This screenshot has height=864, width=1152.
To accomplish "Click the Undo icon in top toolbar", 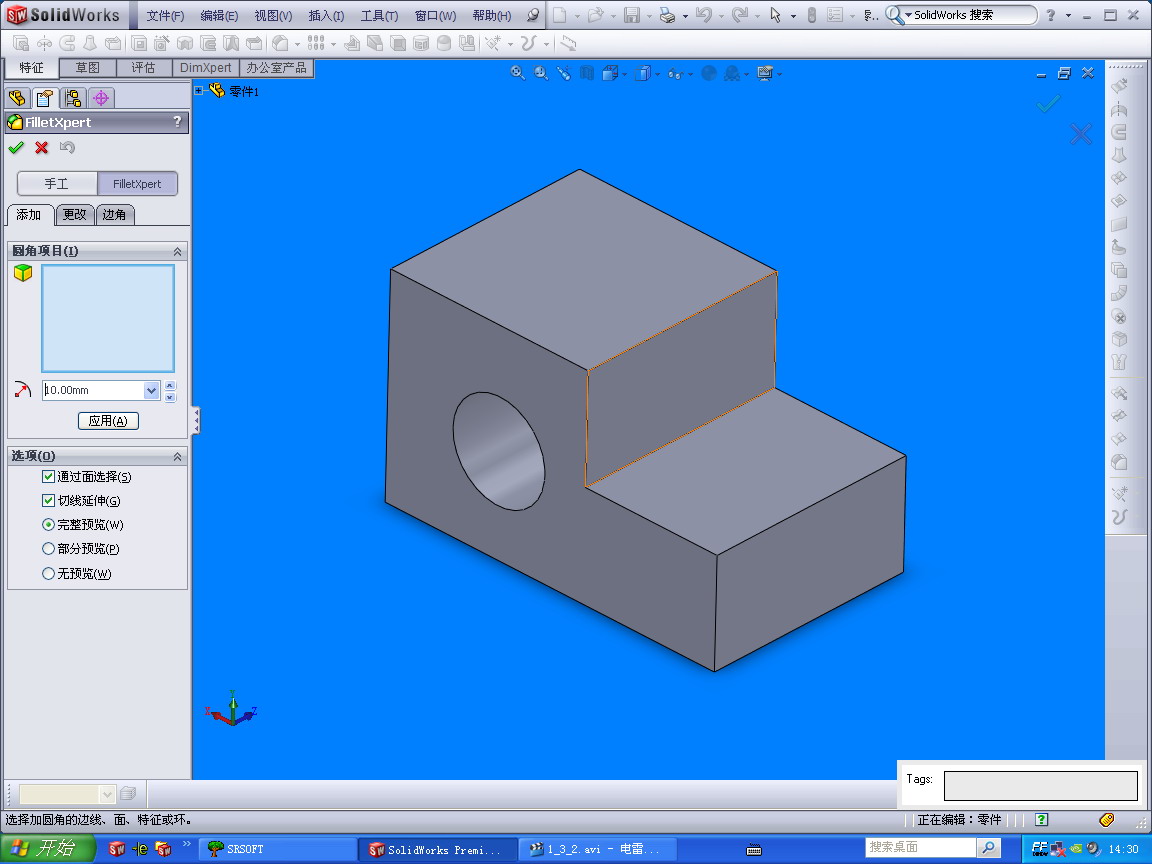I will 703,15.
